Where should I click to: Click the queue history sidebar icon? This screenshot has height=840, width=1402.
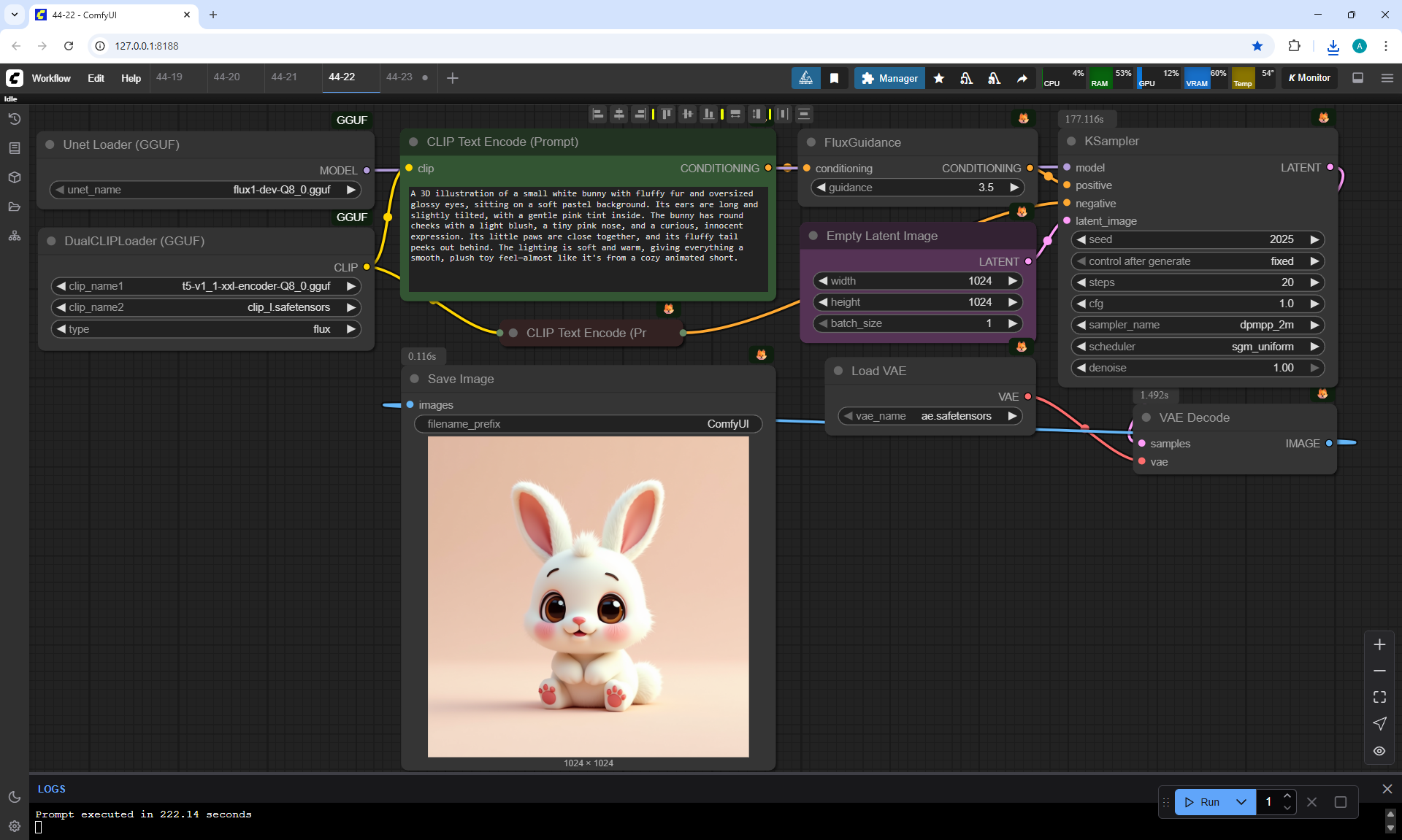point(15,119)
